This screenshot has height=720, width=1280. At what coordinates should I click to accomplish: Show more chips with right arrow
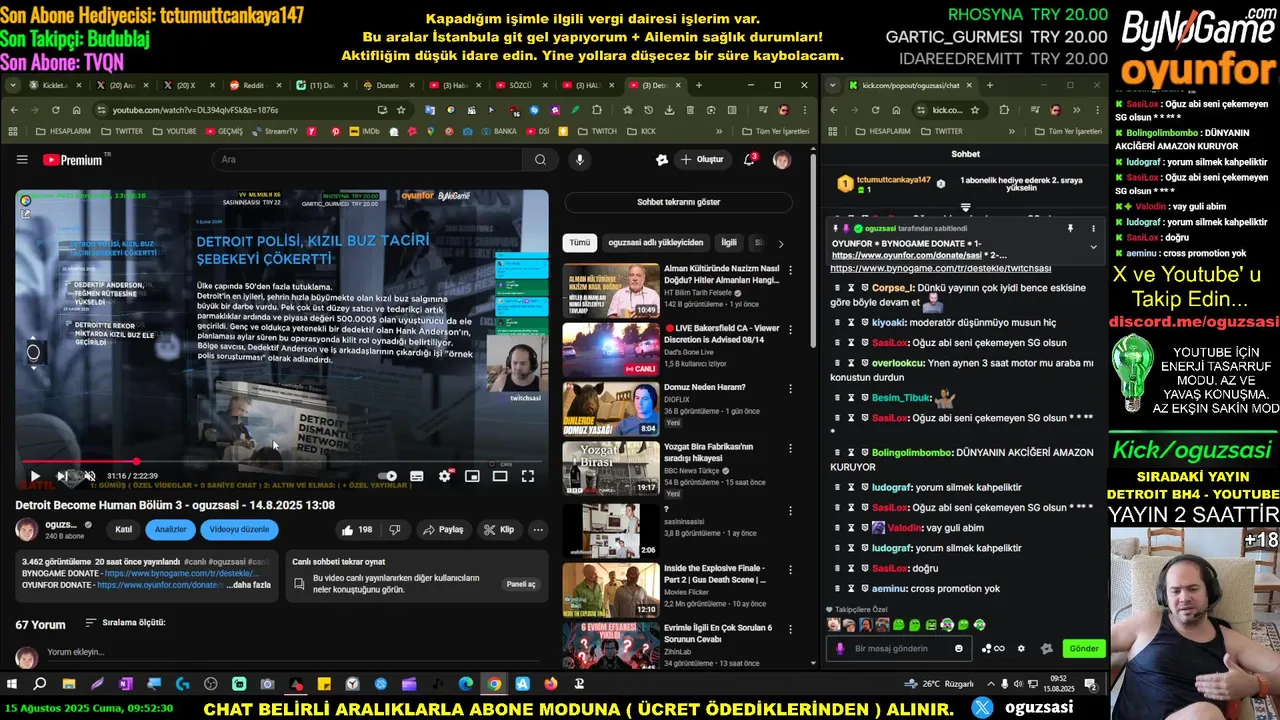(x=781, y=243)
